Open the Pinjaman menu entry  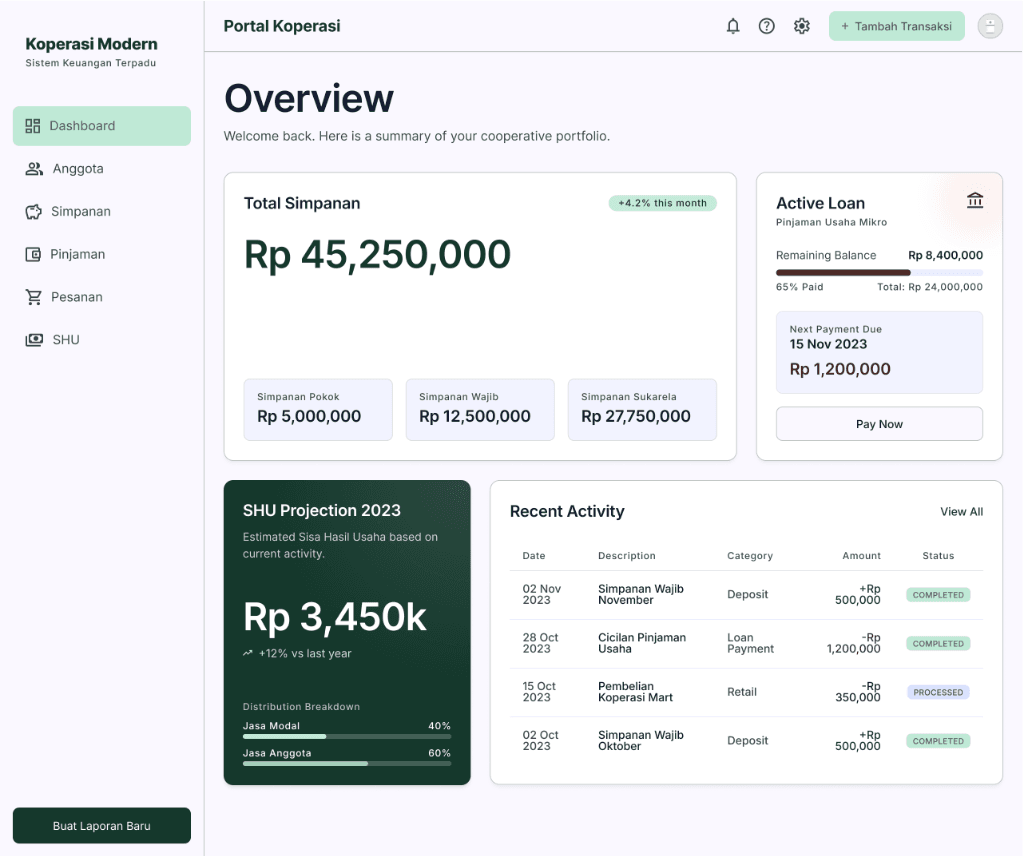102,255
